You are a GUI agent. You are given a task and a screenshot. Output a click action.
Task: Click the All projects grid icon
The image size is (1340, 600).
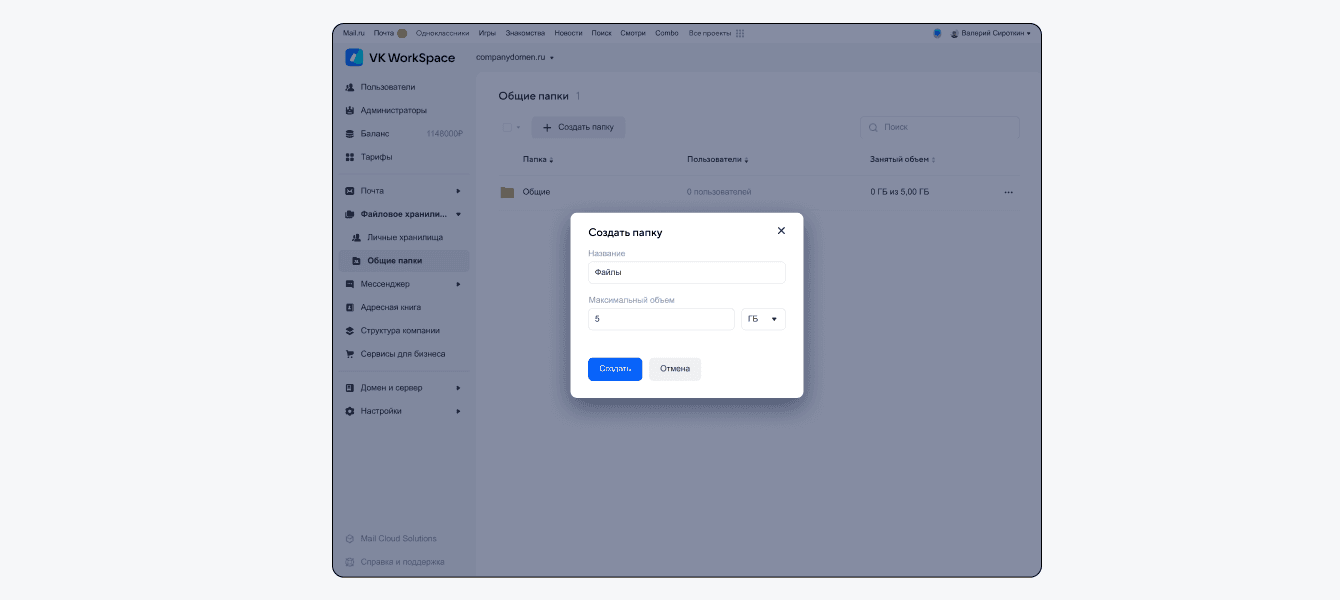point(740,33)
